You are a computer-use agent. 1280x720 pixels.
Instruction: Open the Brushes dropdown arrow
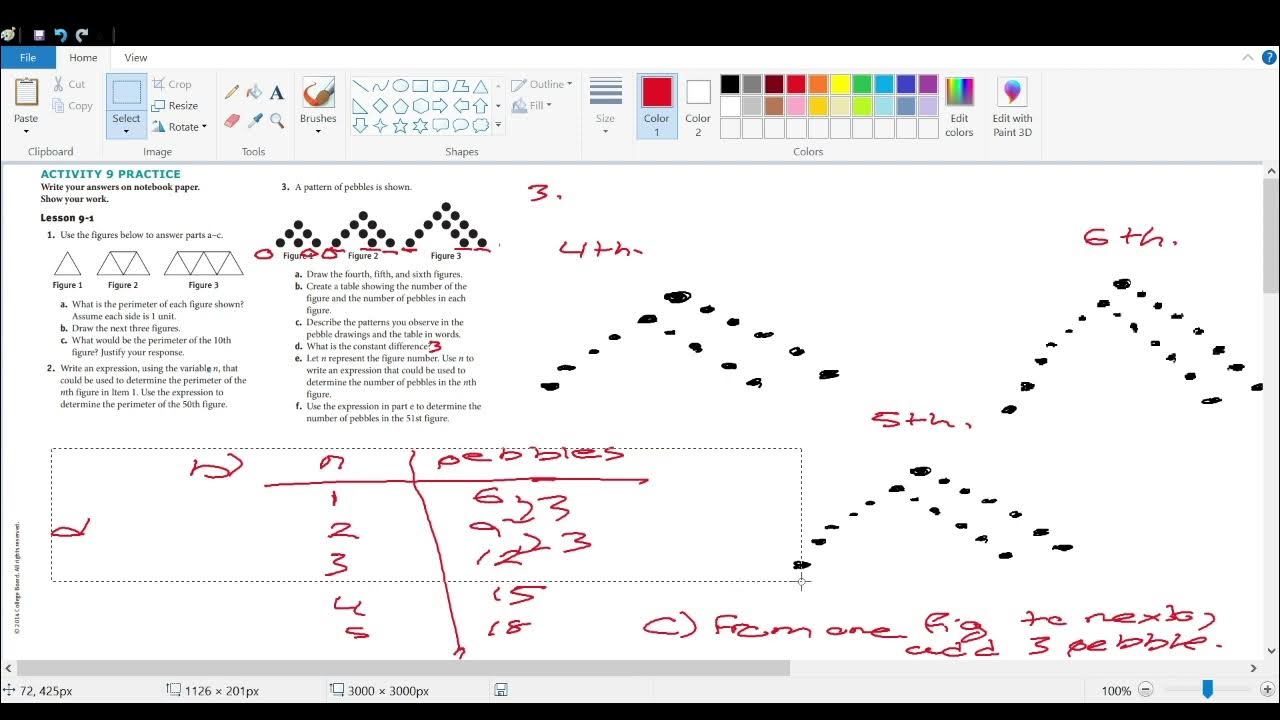click(x=318, y=131)
